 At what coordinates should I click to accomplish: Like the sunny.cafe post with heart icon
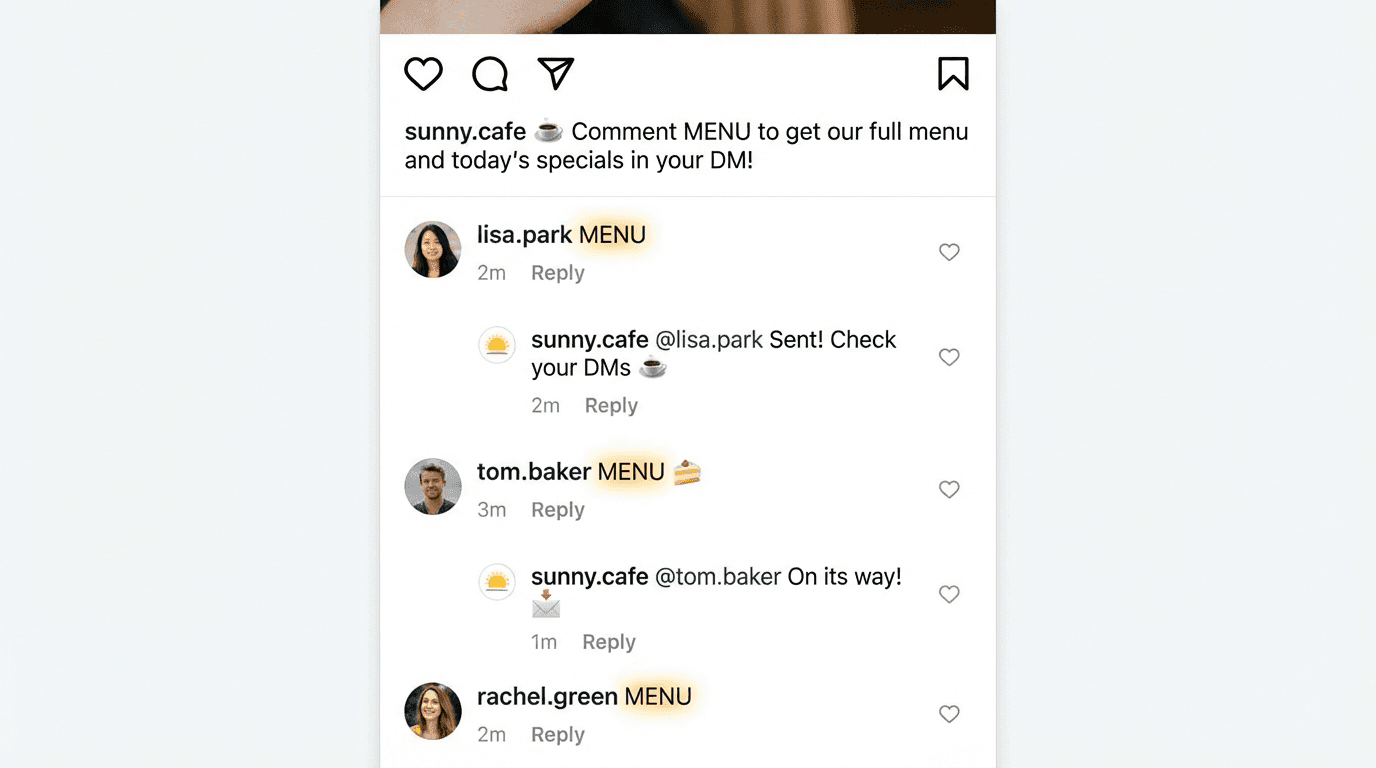(423, 74)
